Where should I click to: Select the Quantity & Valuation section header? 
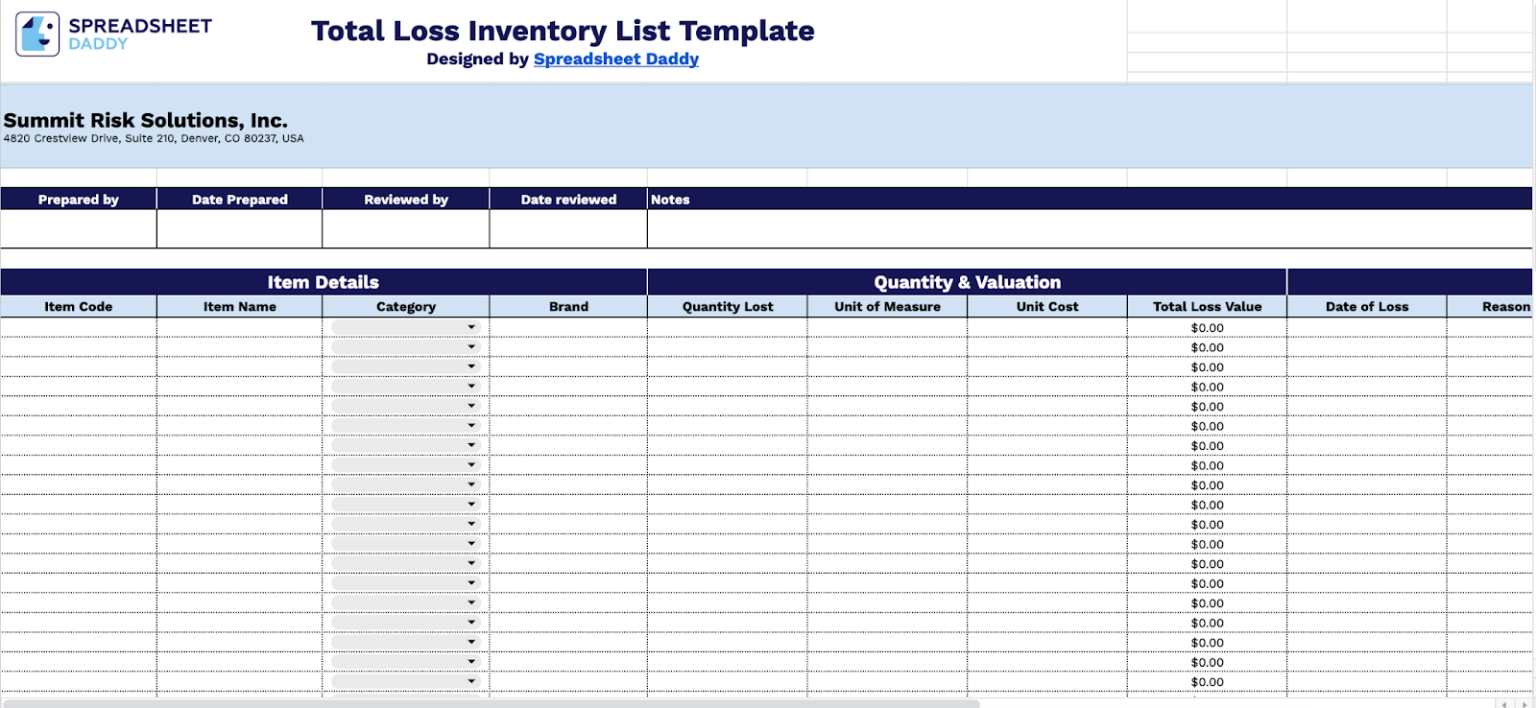966,282
